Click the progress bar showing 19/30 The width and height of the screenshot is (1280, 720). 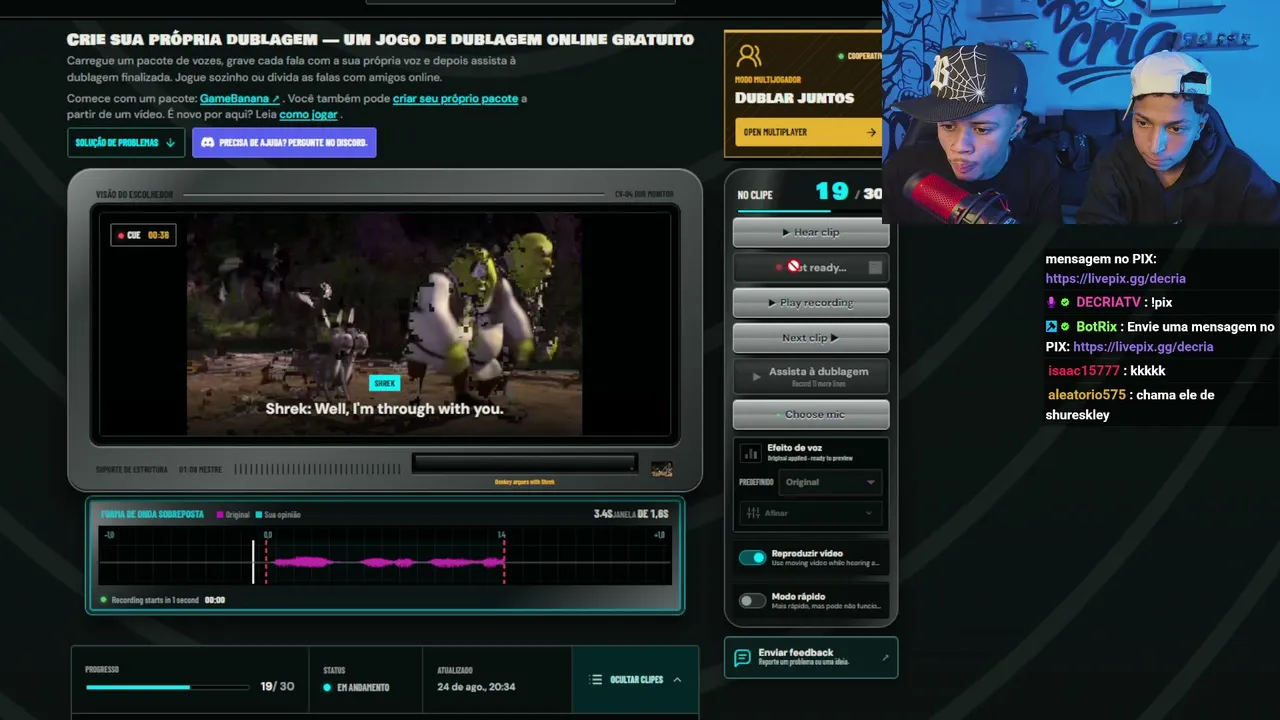tap(167, 687)
